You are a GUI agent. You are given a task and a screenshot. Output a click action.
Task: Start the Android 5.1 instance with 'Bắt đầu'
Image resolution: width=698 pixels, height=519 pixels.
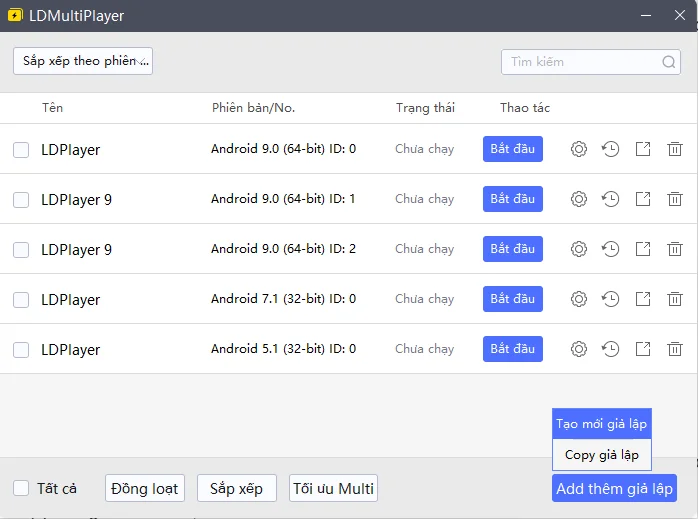[x=513, y=349]
